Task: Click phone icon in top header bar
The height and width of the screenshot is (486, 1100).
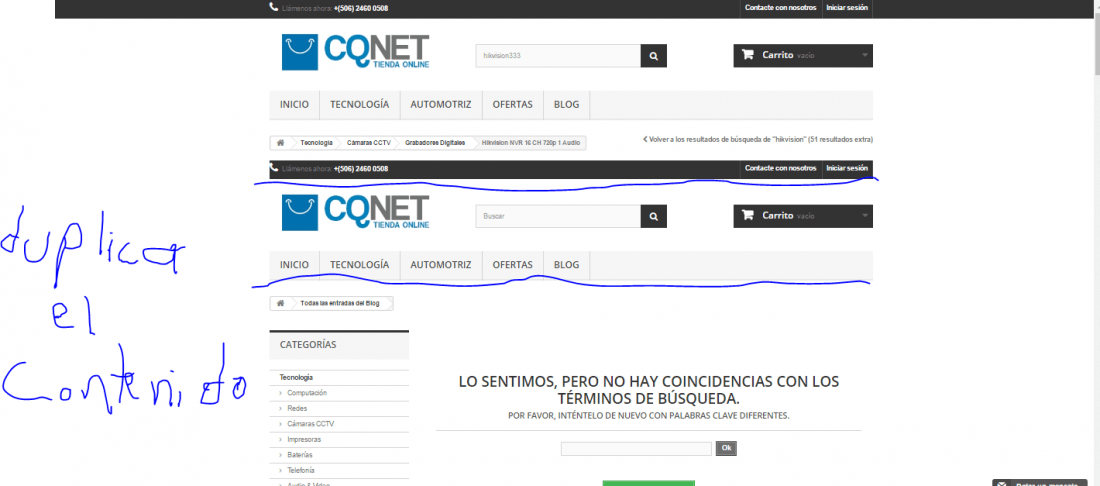Action: pos(274,8)
